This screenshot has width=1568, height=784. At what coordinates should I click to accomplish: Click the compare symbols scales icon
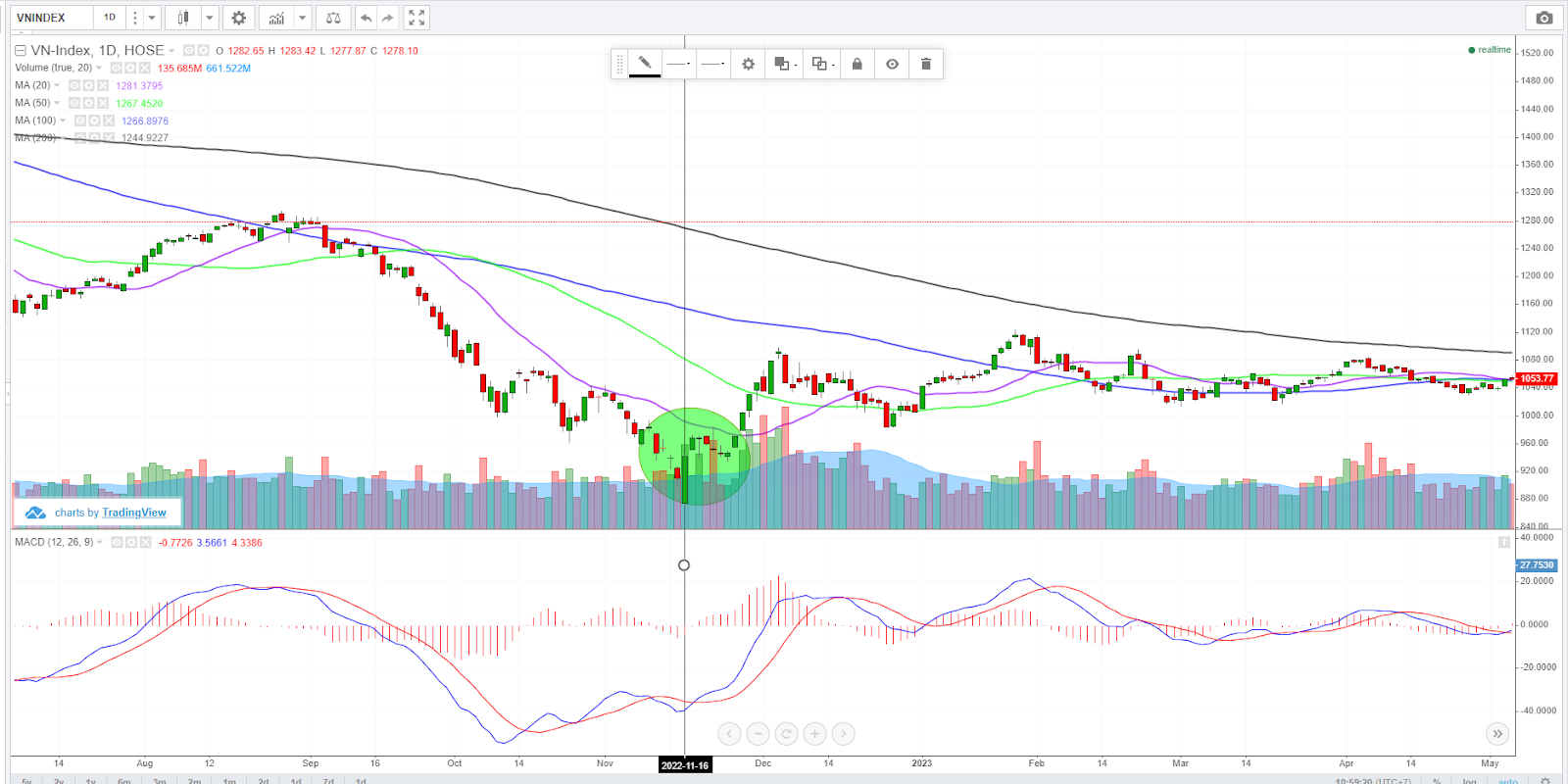(x=333, y=18)
